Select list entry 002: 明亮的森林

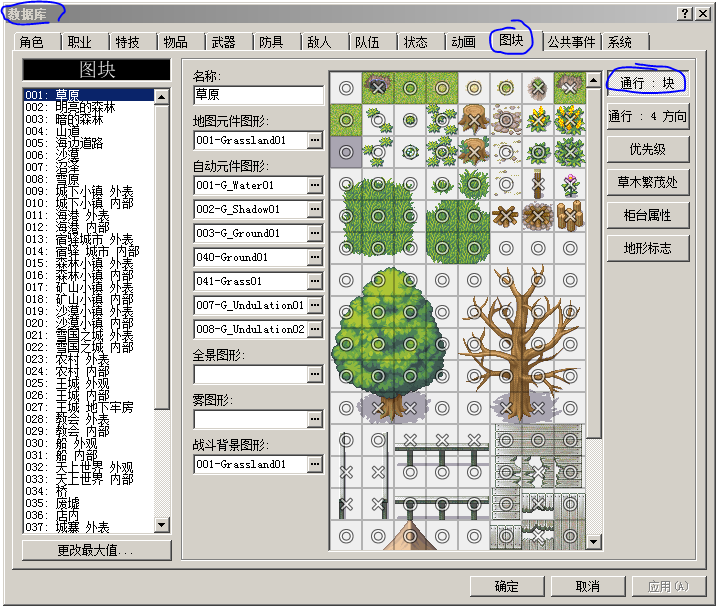[x=89, y=107]
